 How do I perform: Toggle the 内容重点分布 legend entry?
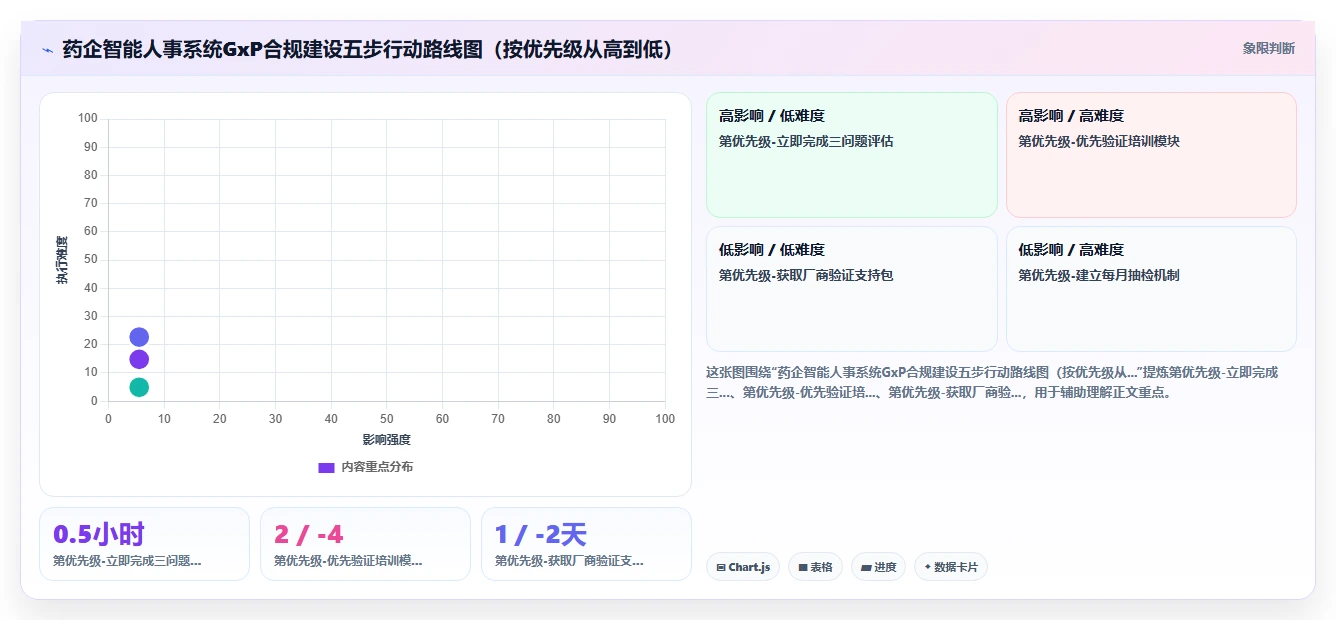[365, 467]
